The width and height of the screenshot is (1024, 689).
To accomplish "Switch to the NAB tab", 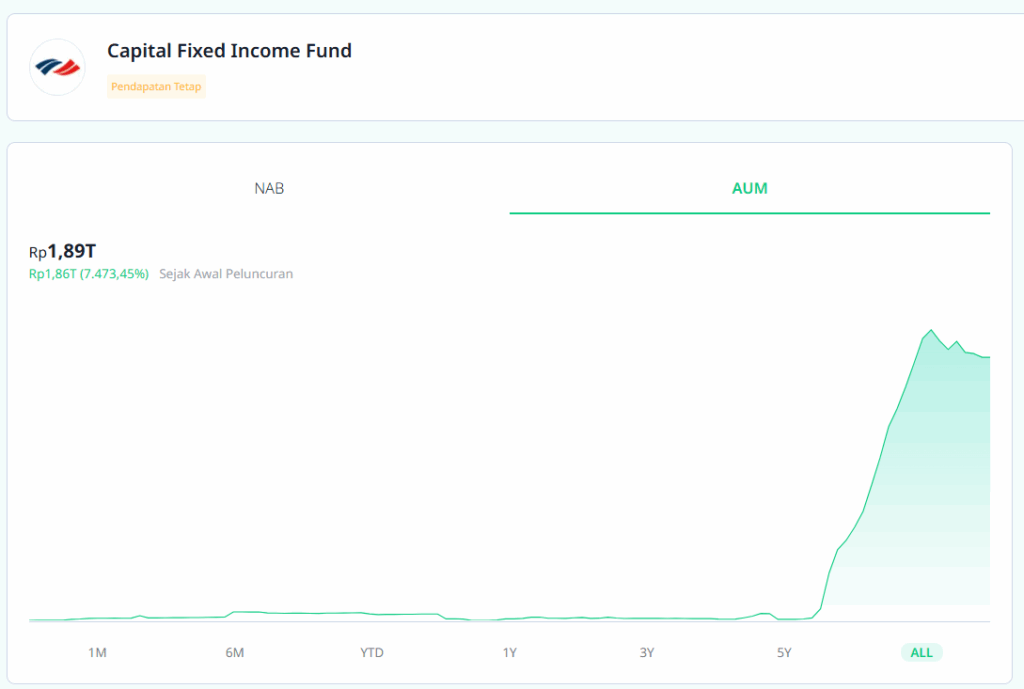I will pos(269,189).
